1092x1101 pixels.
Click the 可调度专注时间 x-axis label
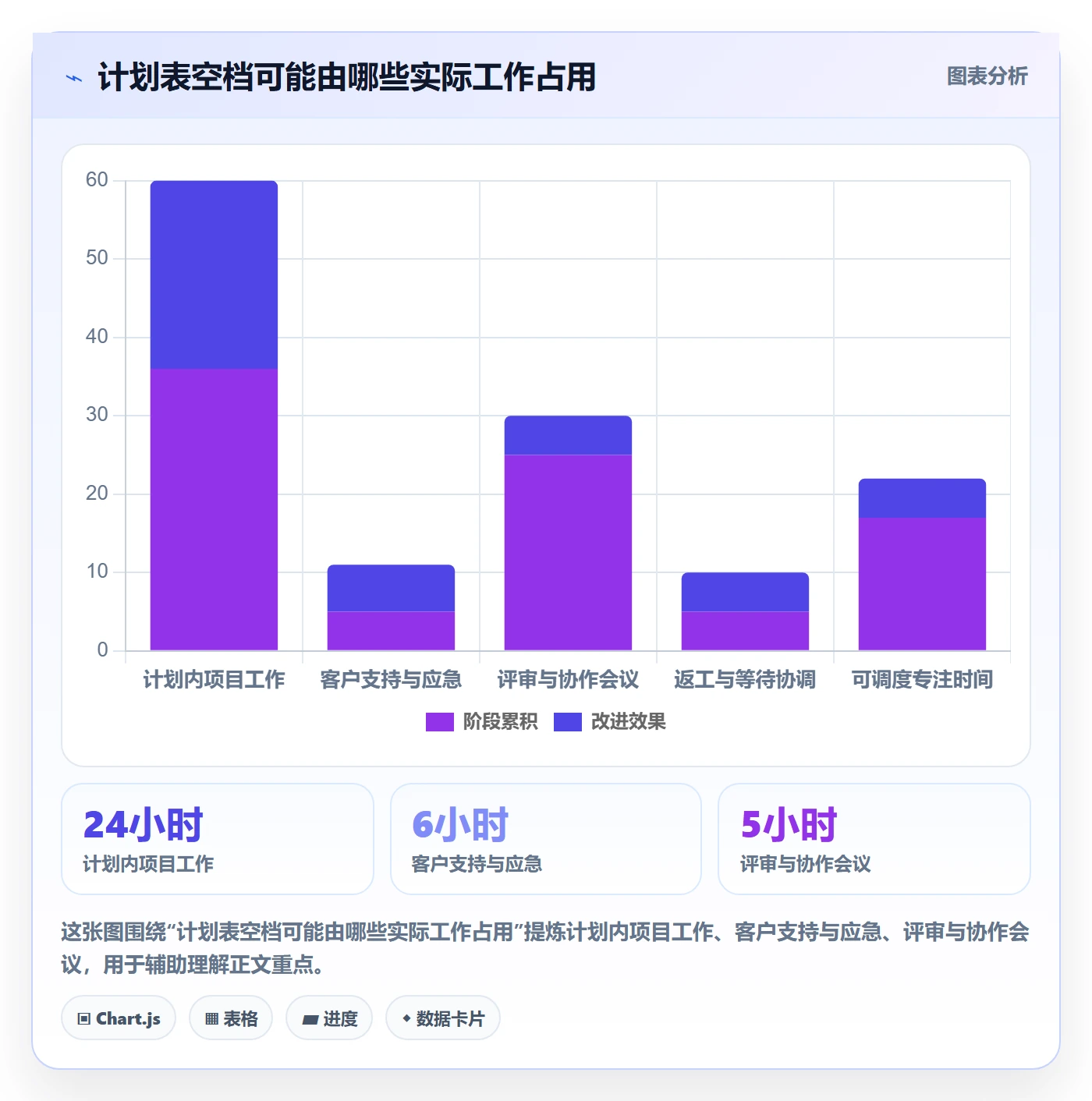point(922,680)
